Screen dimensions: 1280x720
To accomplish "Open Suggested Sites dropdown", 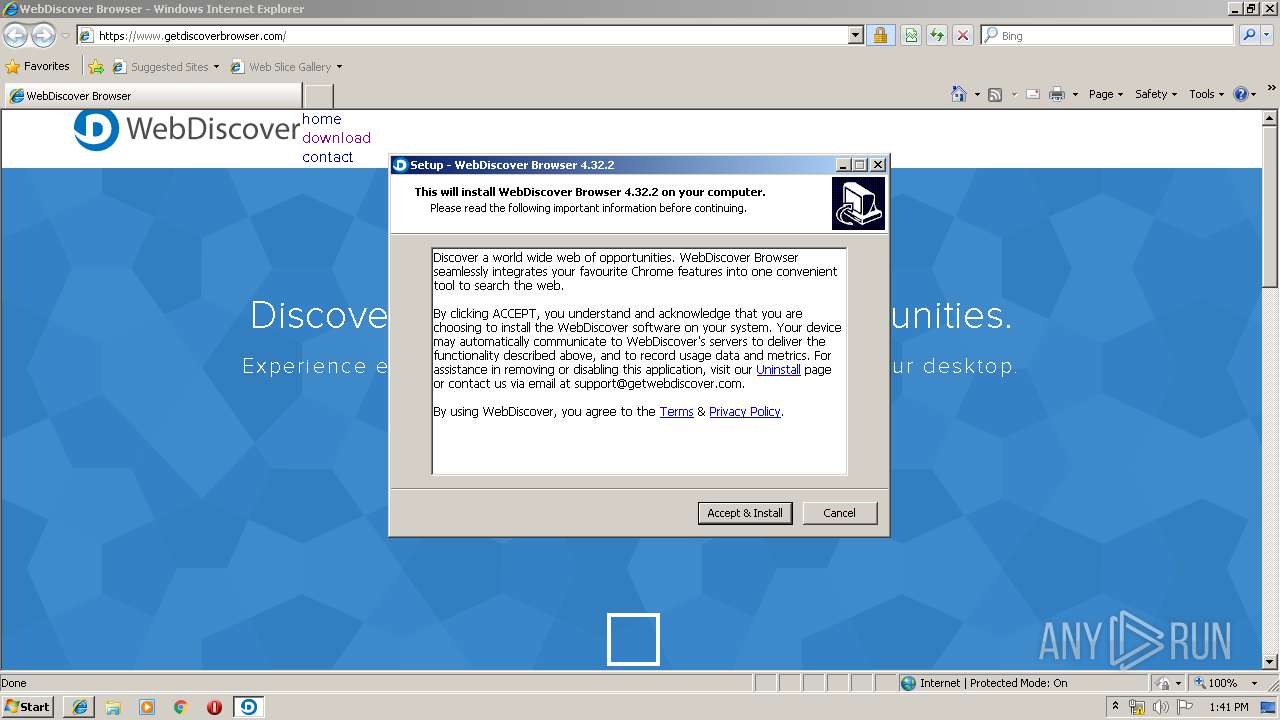I will (165, 67).
